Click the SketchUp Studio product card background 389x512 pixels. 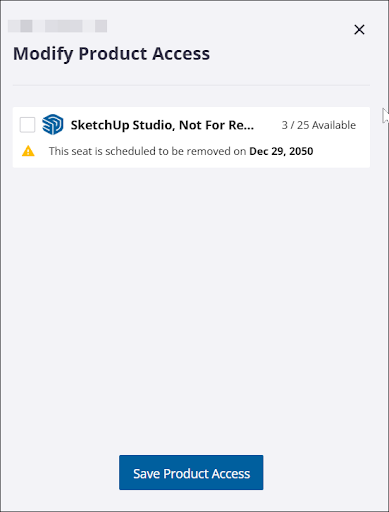[x=191, y=137]
